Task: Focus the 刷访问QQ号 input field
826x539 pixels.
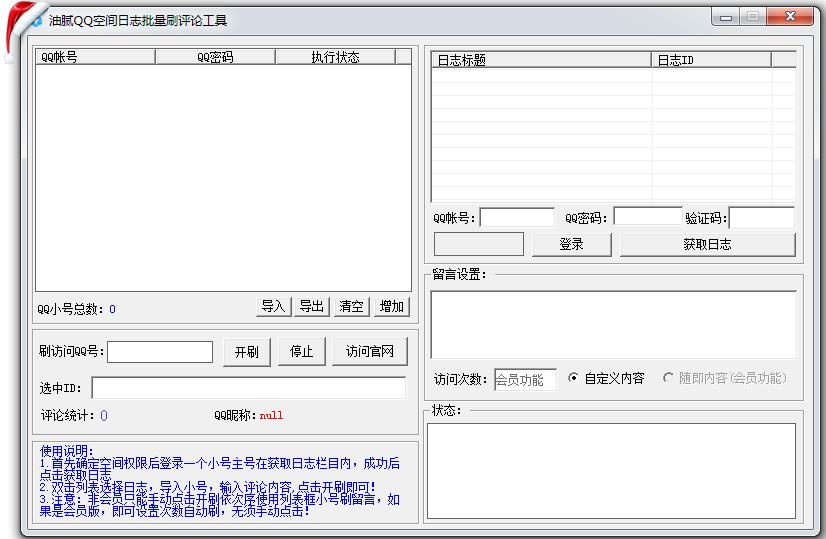Action: [160, 352]
